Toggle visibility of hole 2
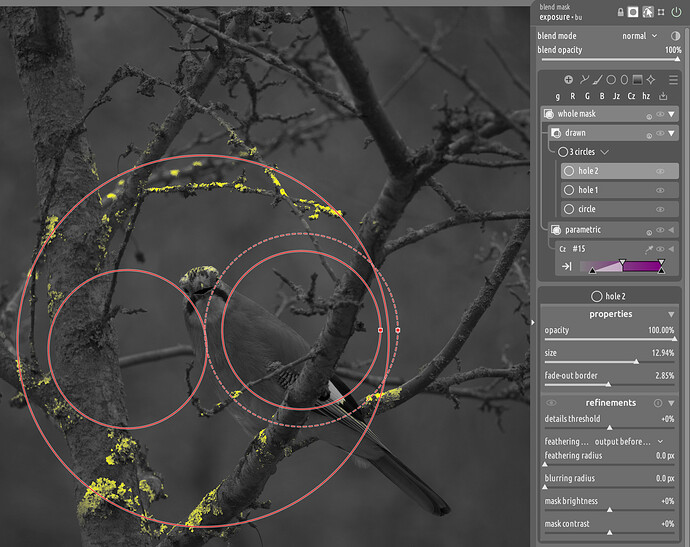 tap(660, 171)
